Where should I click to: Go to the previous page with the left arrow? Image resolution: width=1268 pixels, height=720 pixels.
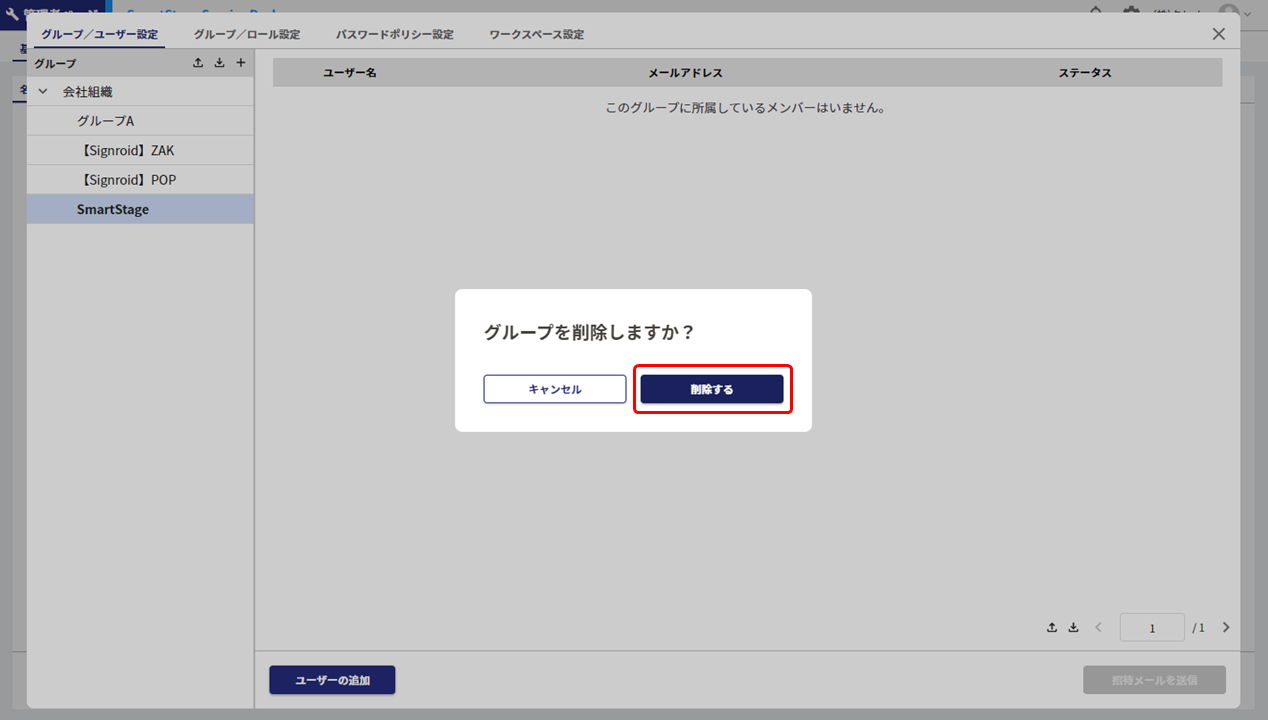click(1098, 628)
